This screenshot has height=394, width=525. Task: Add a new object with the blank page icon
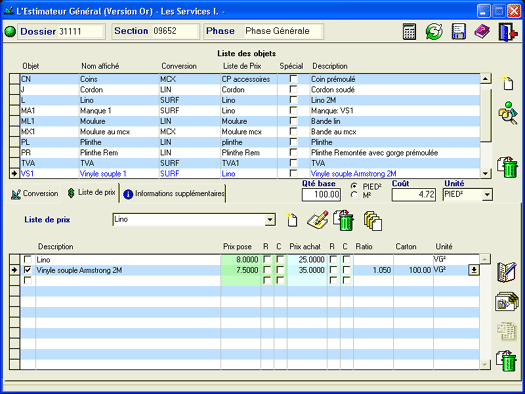point(508,83)
